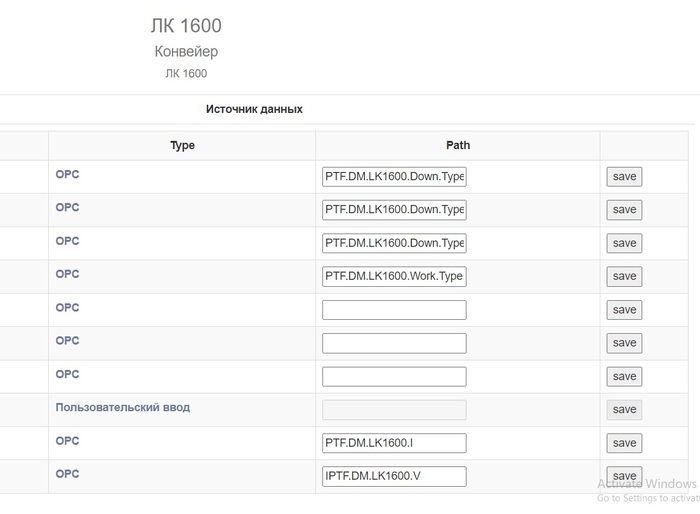Click the second row's Down.Type path field
Viewport: 700px width, 514px height.
point(394,210)
